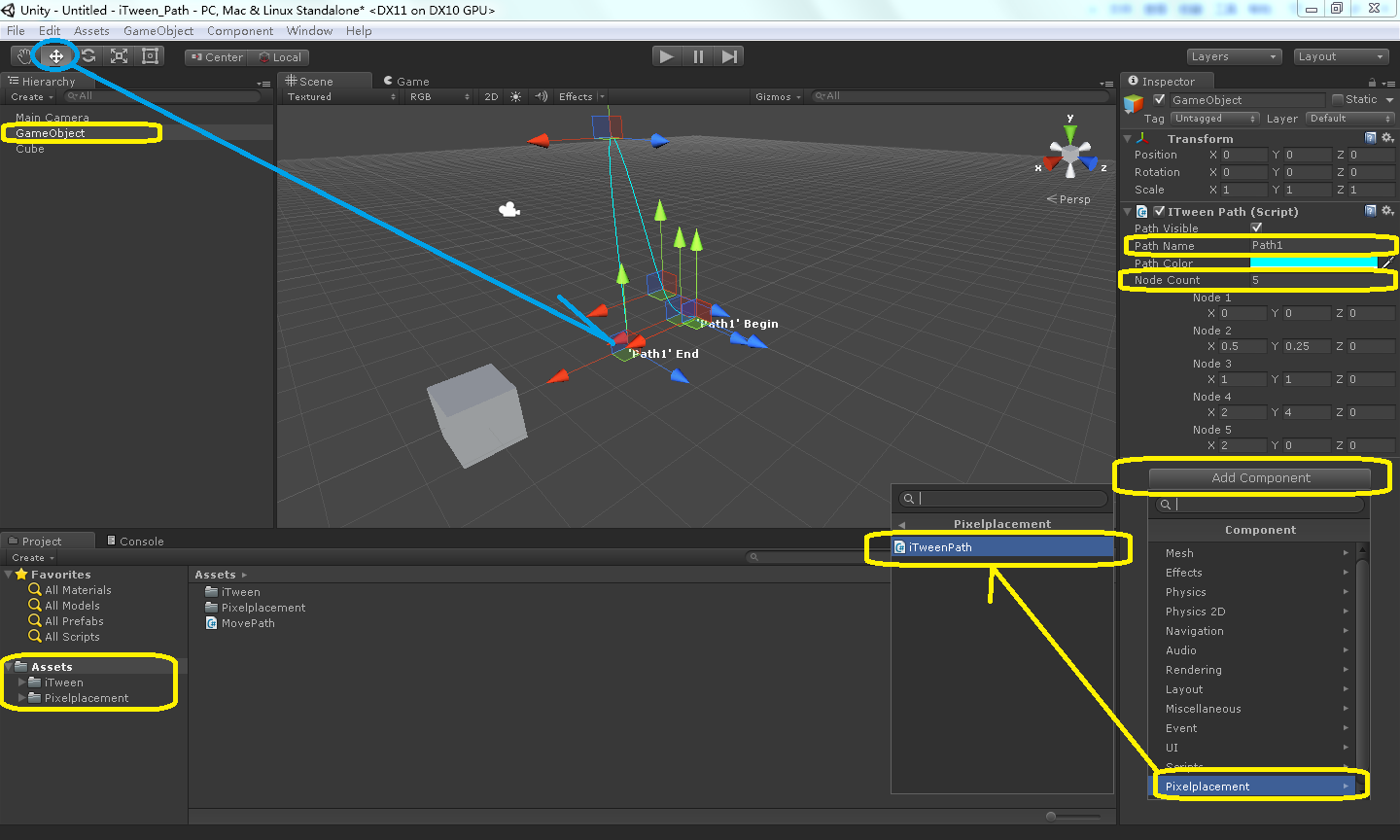The width and height of the screenshot is (1400, 840).
Task: Switch to the Console tab
Action: tap(135, 542)
